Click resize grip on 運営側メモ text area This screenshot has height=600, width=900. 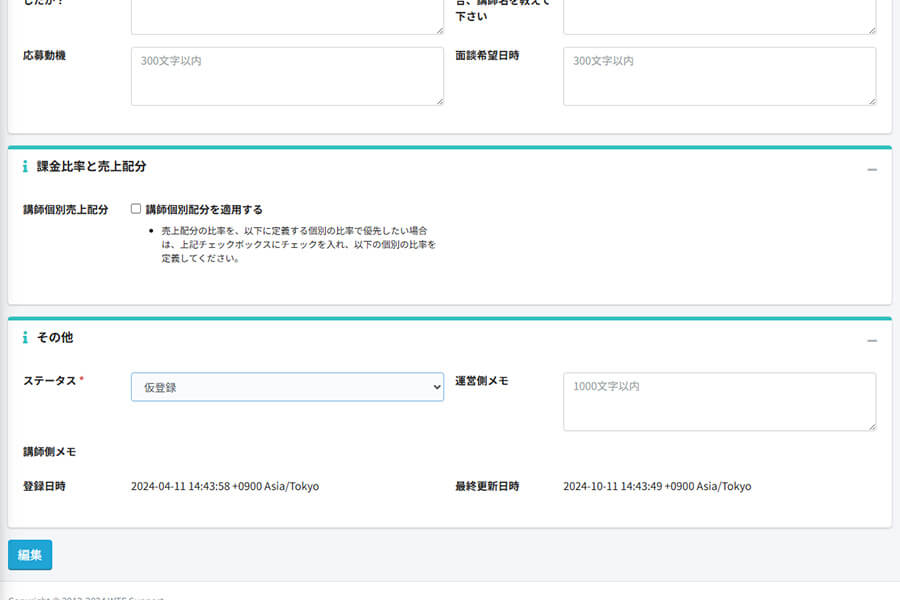click(870, 425)
